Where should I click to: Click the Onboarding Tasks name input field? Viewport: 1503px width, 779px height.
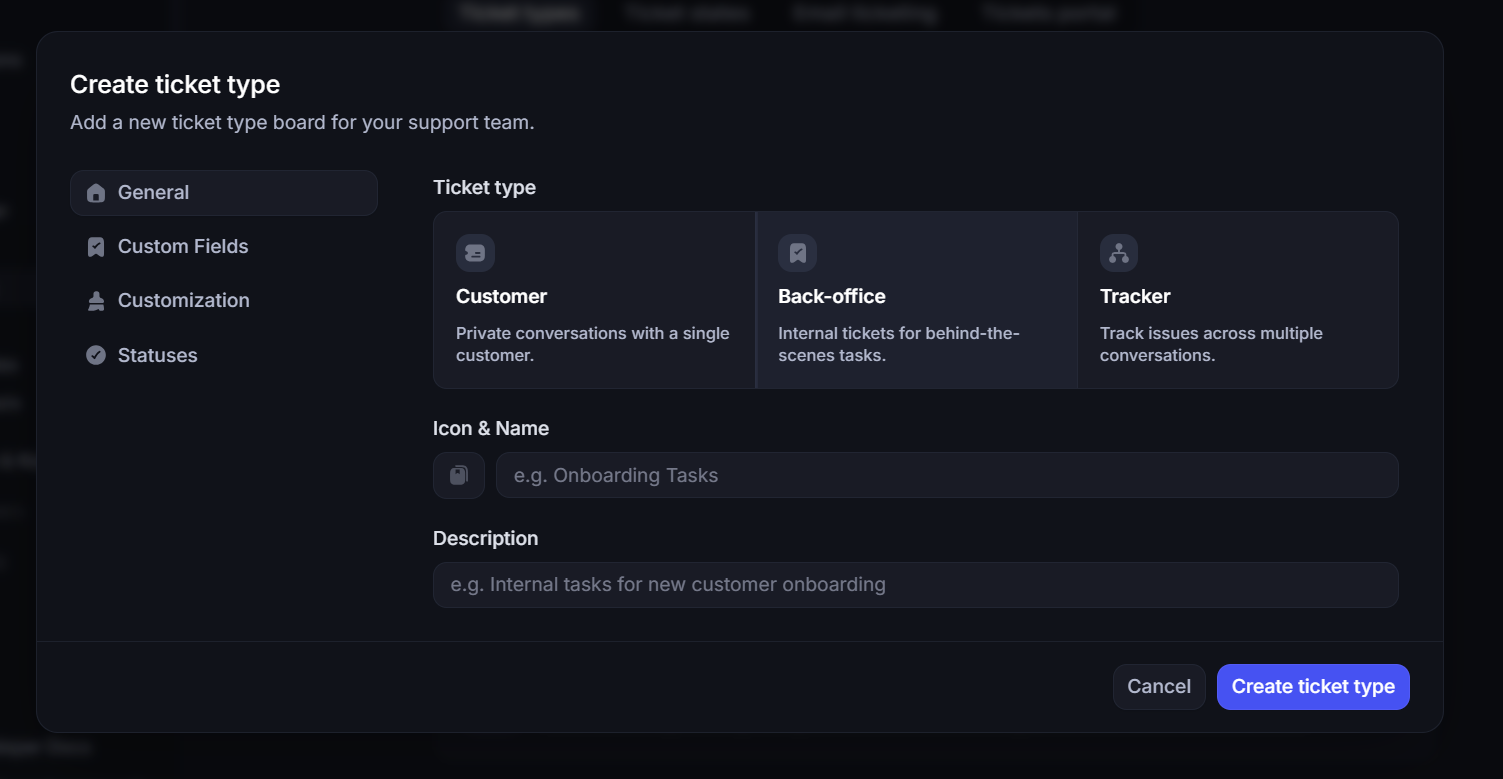pyautogui.click(x=946, y=475)
